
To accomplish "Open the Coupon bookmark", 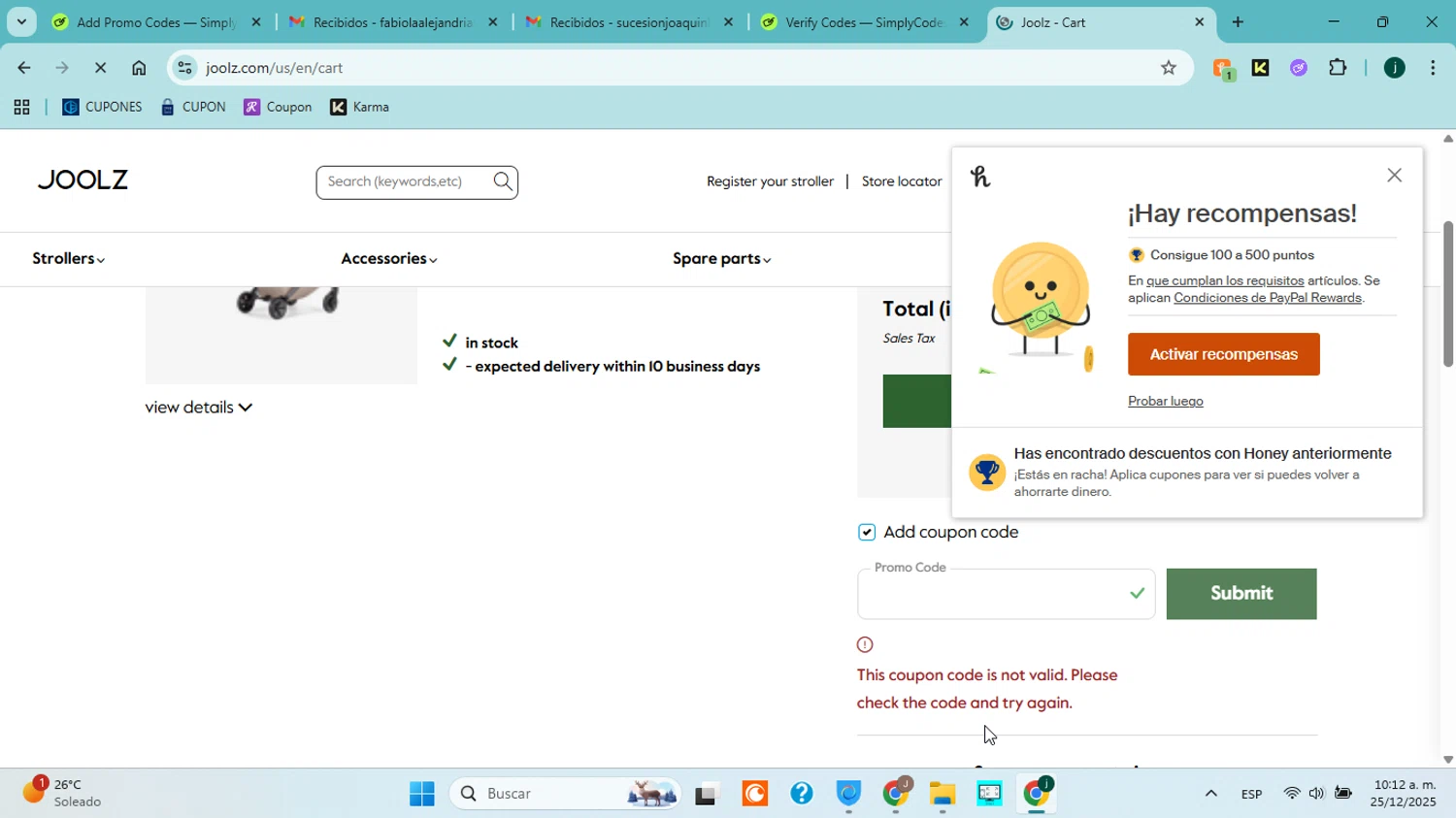I will 278,108.
